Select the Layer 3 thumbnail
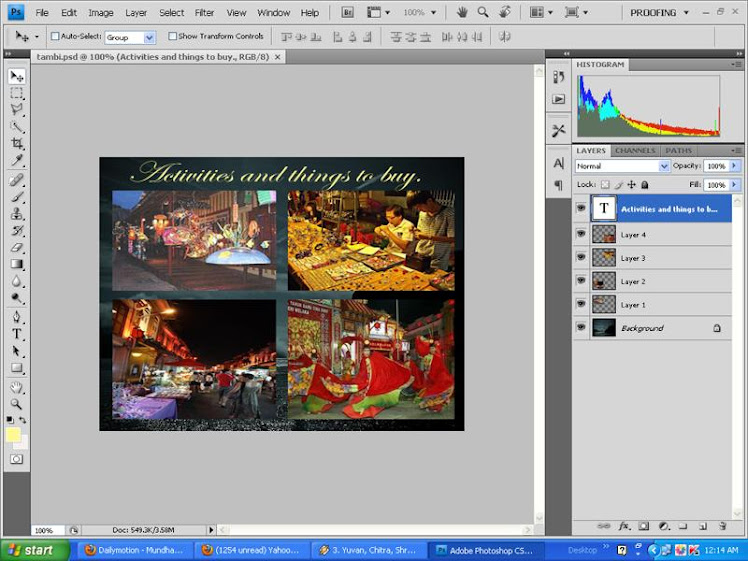748x561 pixels. [x=604, y=257]
